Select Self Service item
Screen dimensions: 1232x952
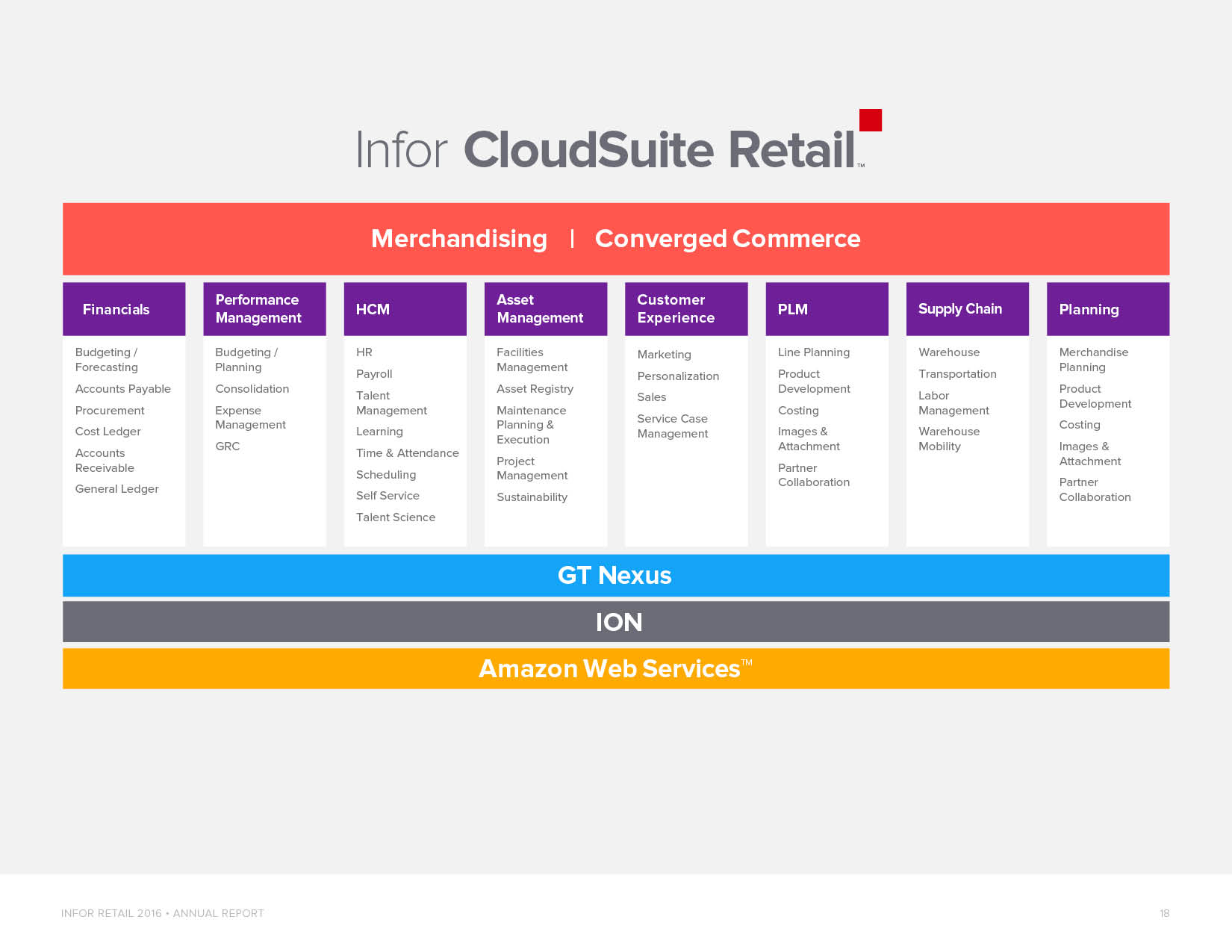(x=388, y=496)
